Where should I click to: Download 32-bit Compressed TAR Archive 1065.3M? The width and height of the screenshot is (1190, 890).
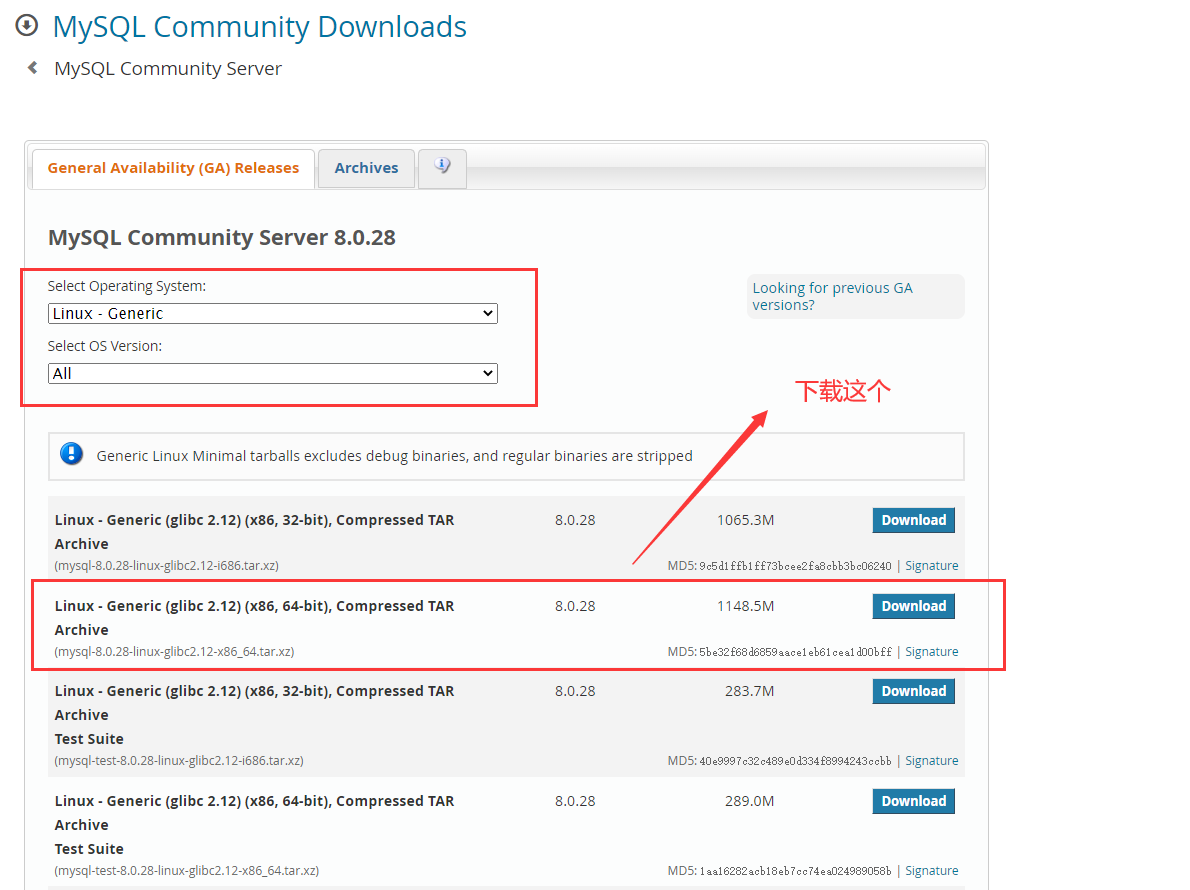913,520
